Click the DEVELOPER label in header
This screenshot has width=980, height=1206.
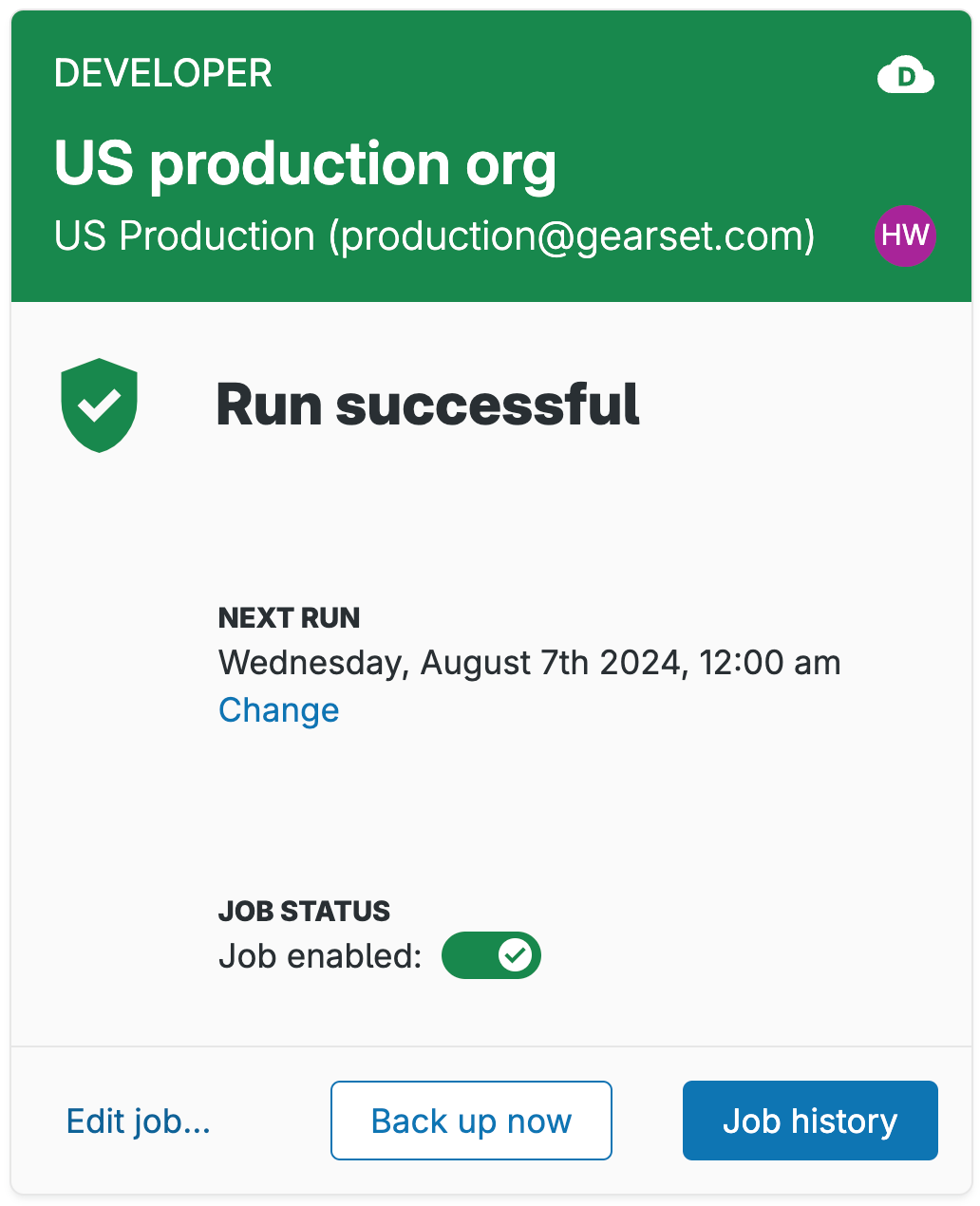tap(163, 73)
